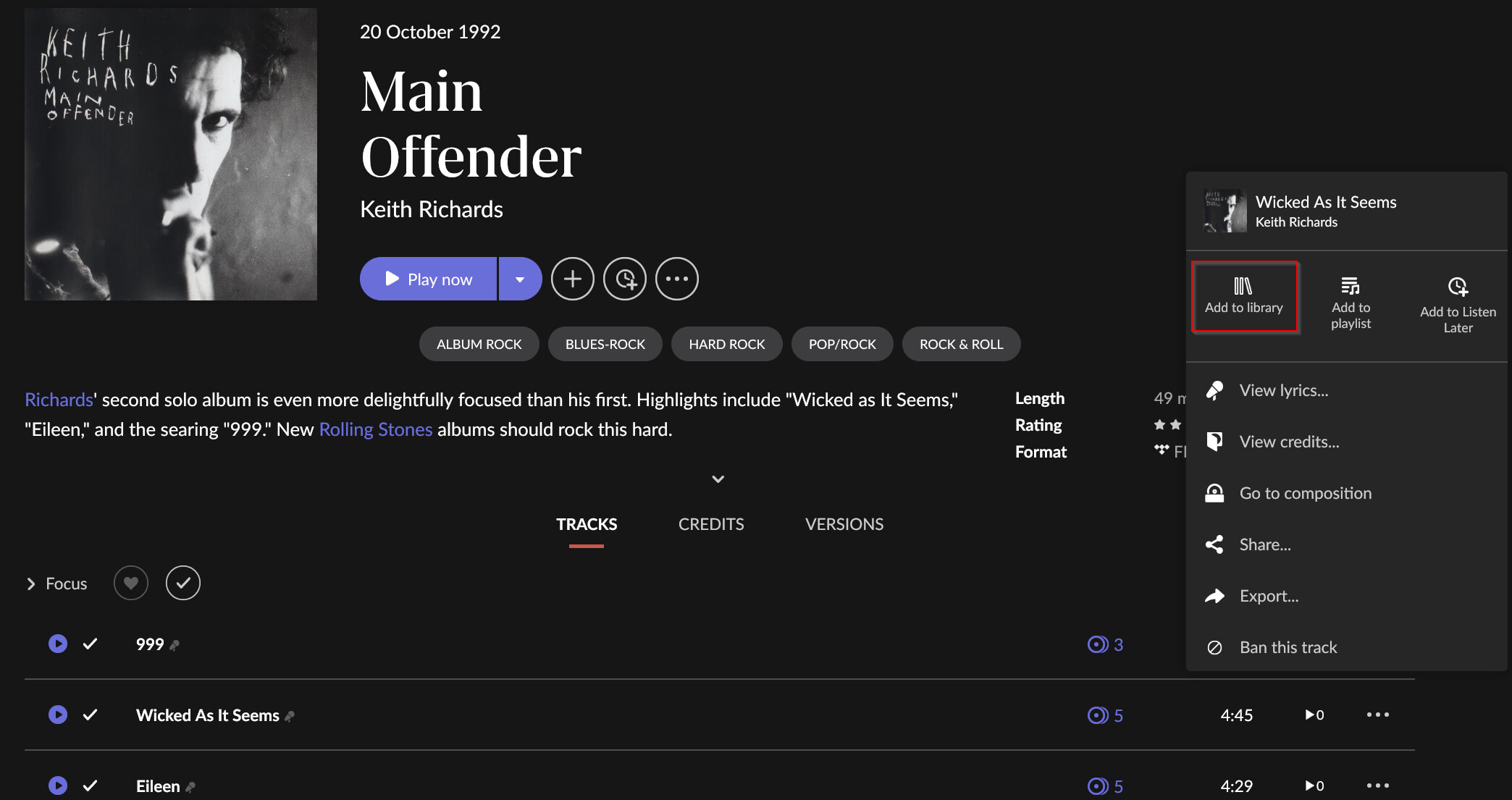Select the ALBUM ROCK genre tag
The image size is (1512, 800).
click(479, 344)
